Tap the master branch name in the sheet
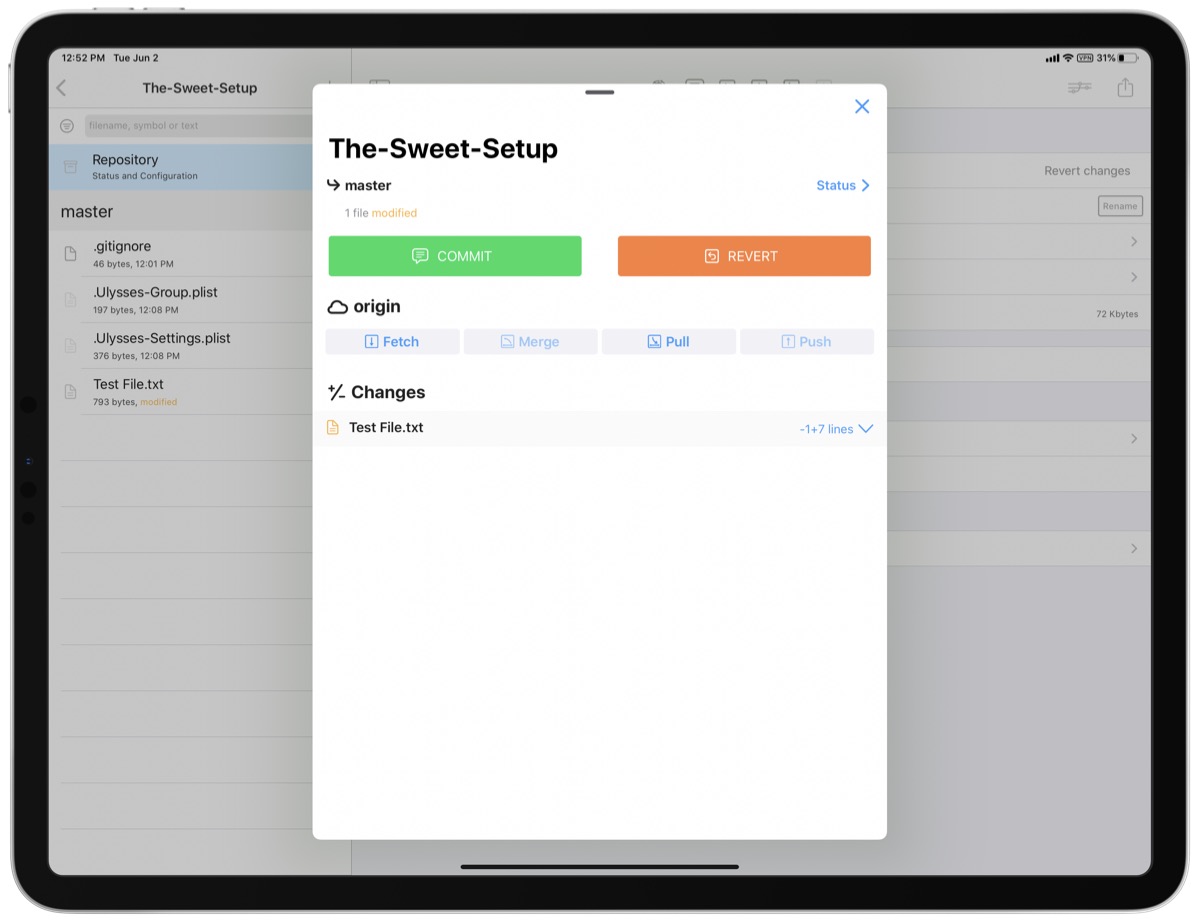The width and height of the screenshot is (1200, 924). click(x=368, y=186)
